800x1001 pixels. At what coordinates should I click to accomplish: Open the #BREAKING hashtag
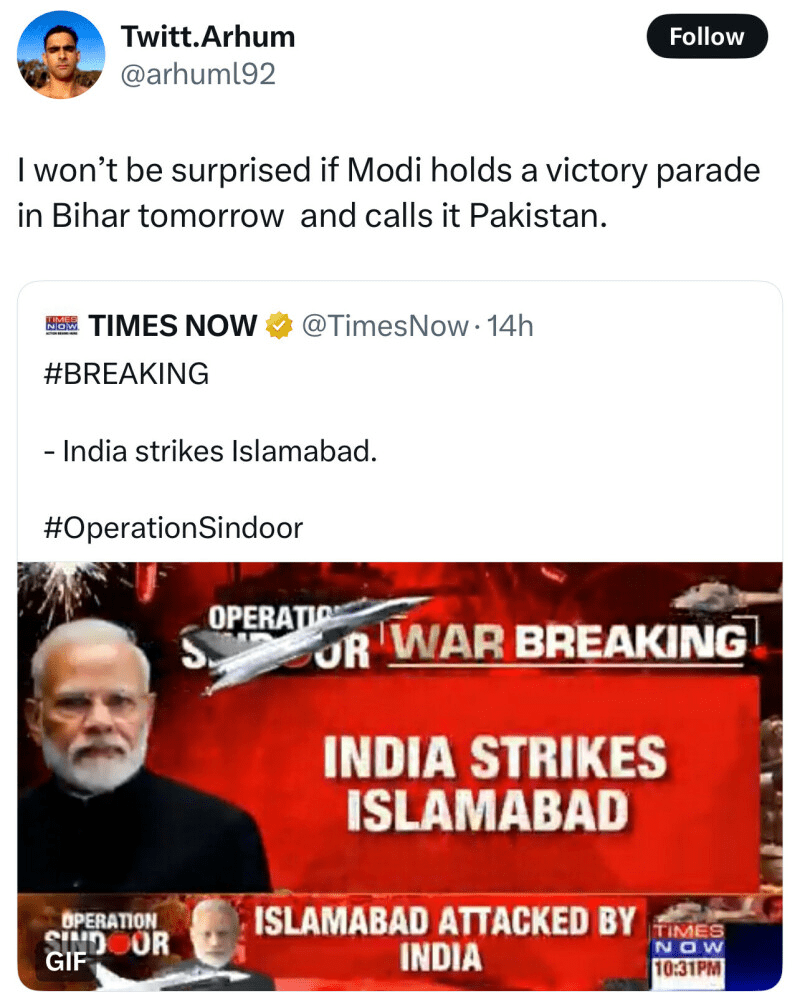click(128, 374)
